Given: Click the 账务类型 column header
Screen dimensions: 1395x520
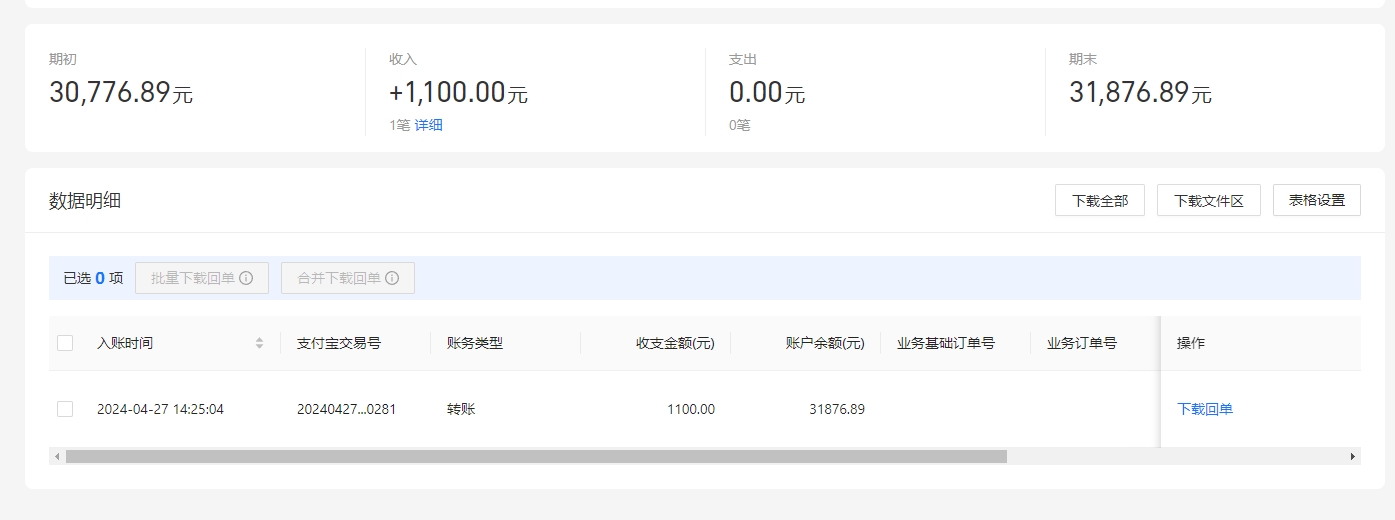Looking at the screenshot, I should 475,343.
